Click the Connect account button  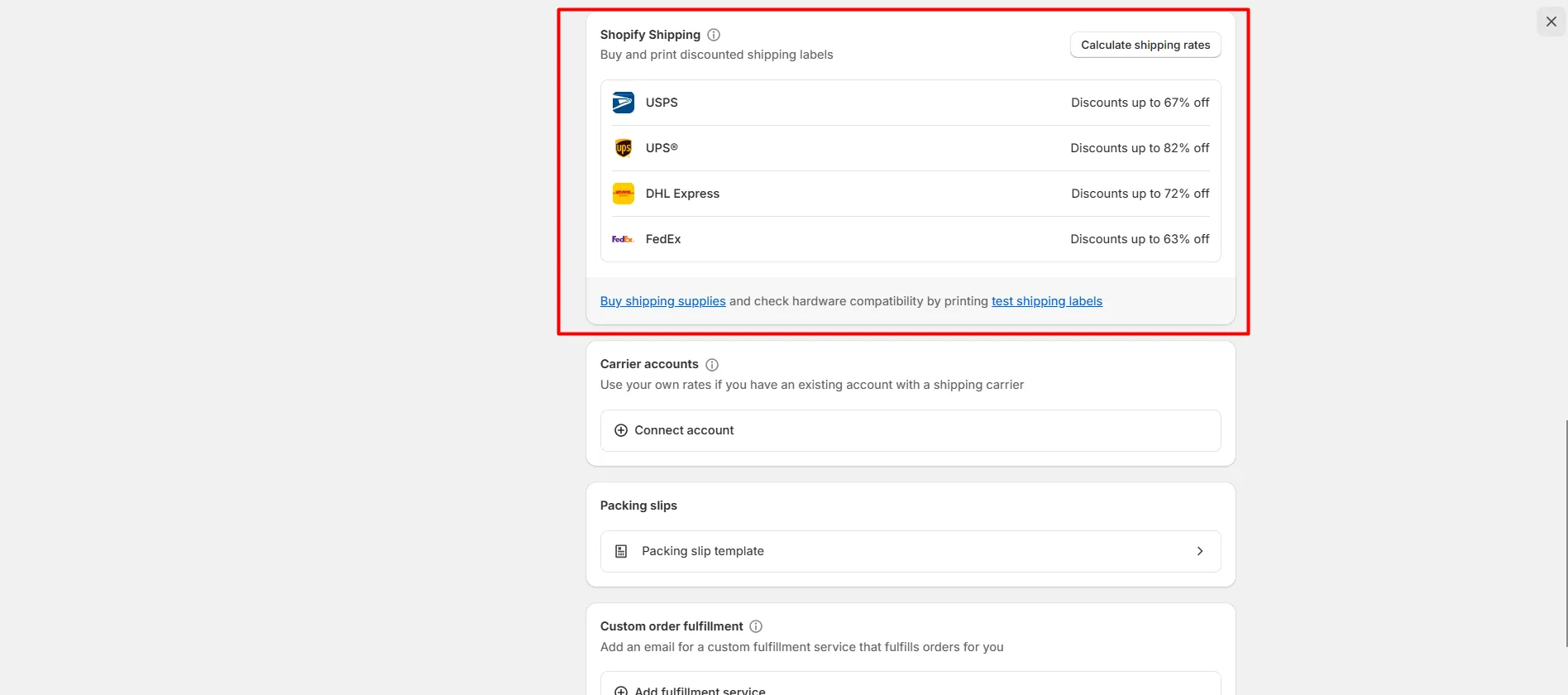[x=911, y=430]
